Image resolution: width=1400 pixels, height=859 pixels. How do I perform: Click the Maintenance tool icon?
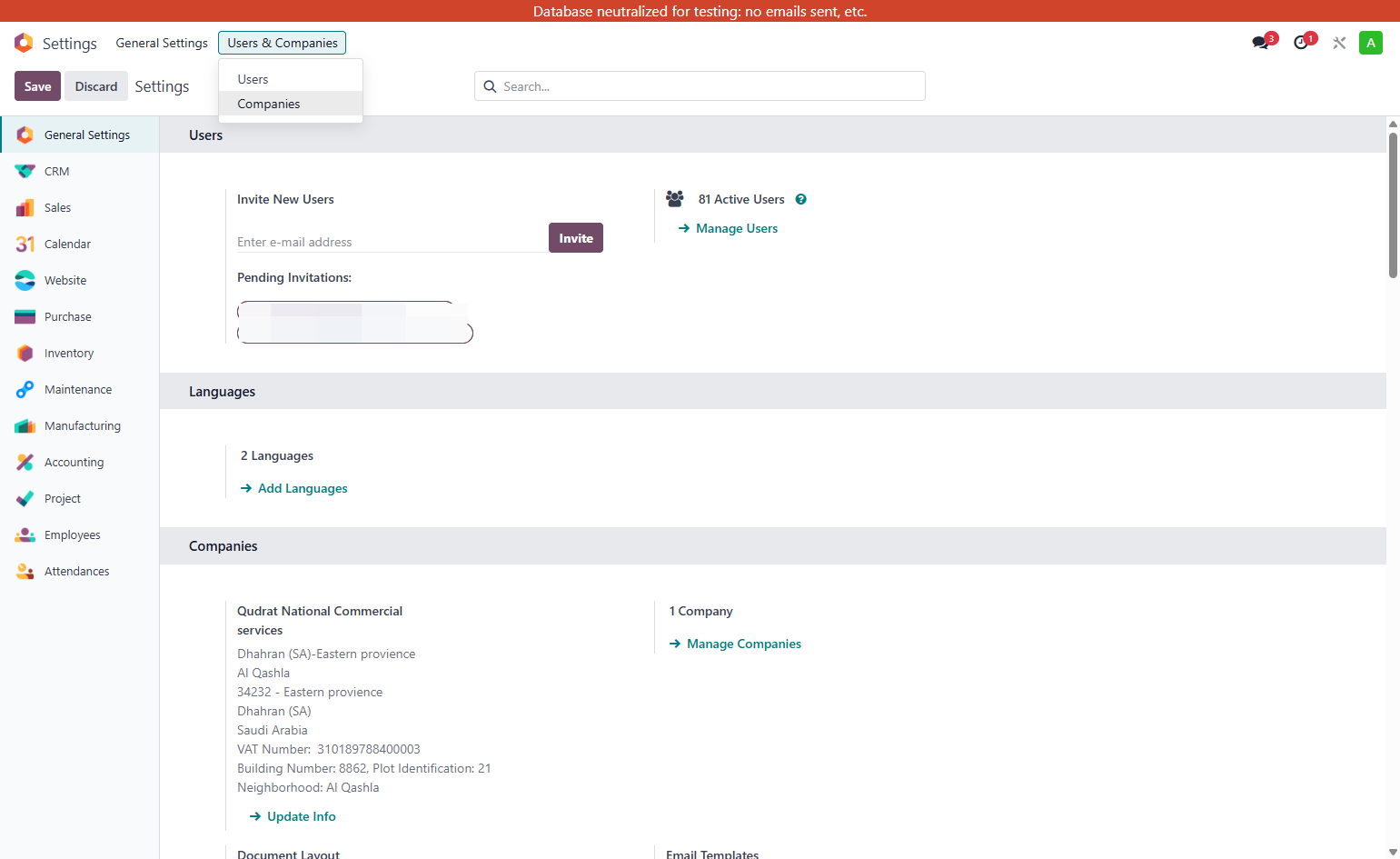(25, 389)
